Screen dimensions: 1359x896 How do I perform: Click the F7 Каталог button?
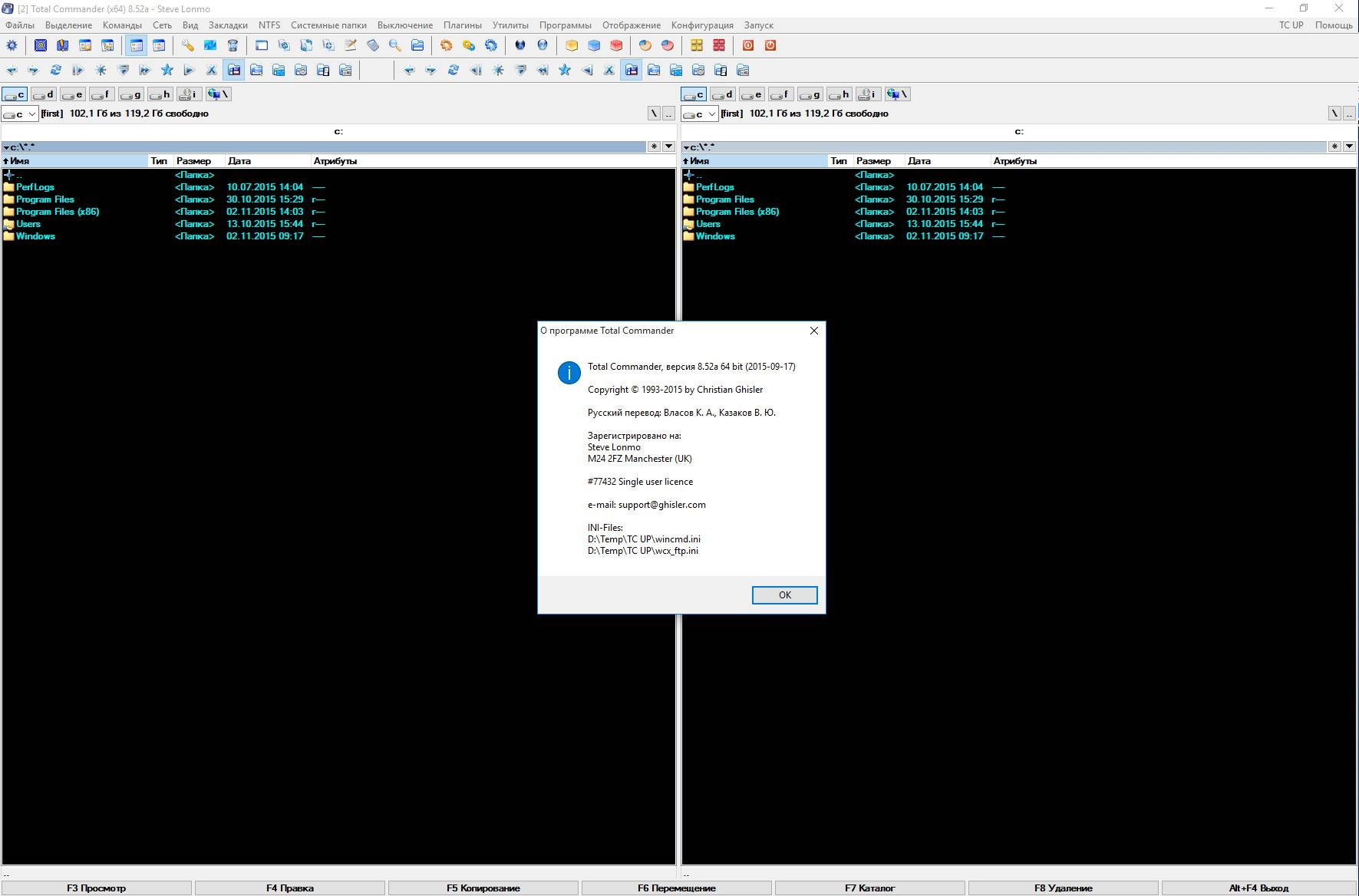(870, 888)
